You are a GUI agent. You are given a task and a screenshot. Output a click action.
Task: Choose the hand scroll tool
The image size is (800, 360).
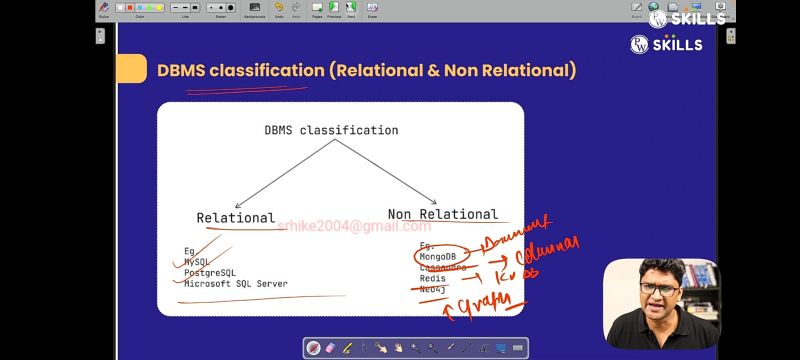pyautogui.click(x=398, y=348)
